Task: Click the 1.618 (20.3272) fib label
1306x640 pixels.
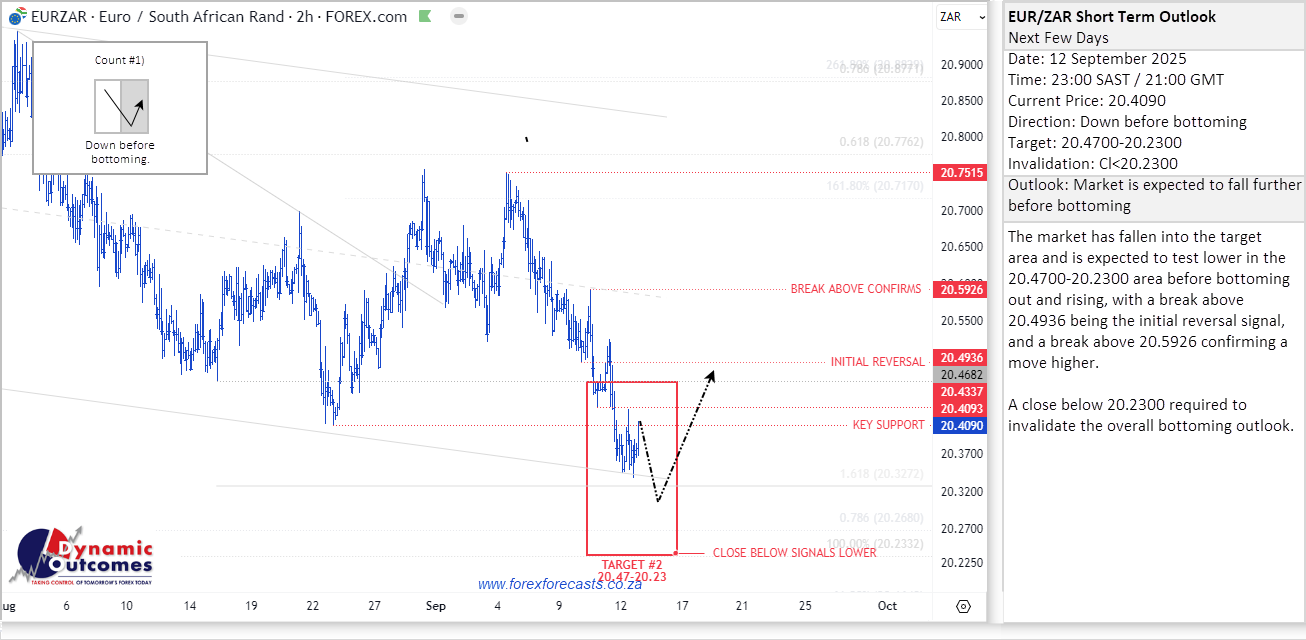Action: 881,474
